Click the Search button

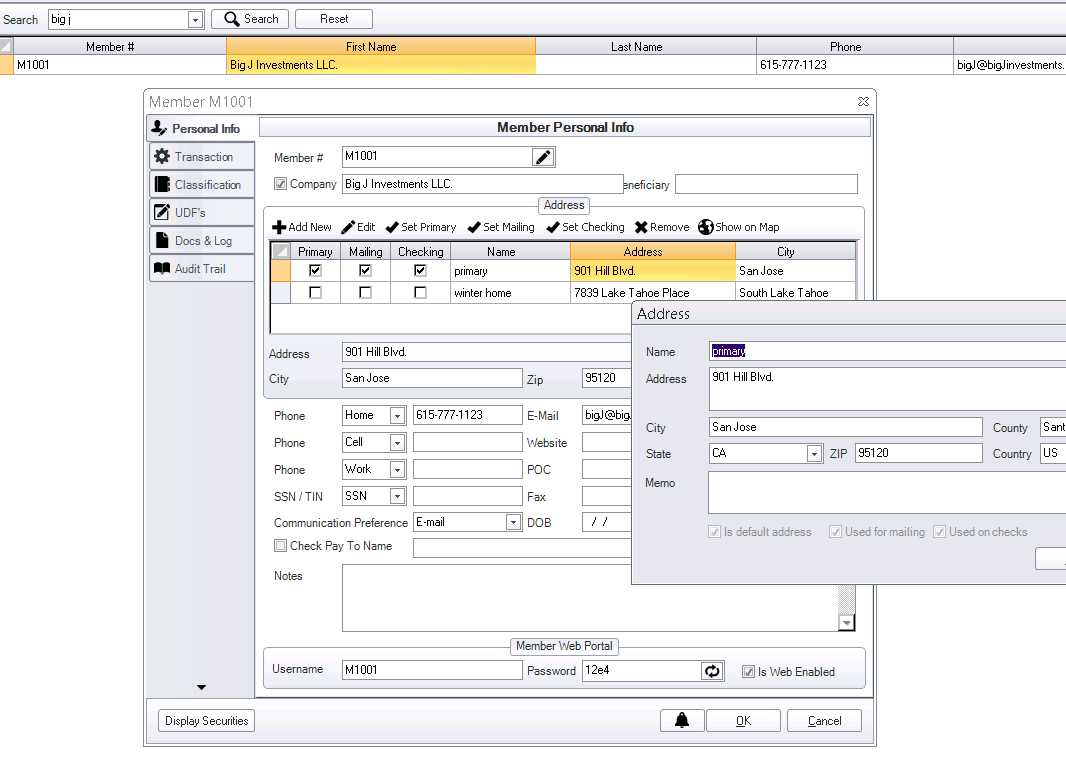(249, 18)
